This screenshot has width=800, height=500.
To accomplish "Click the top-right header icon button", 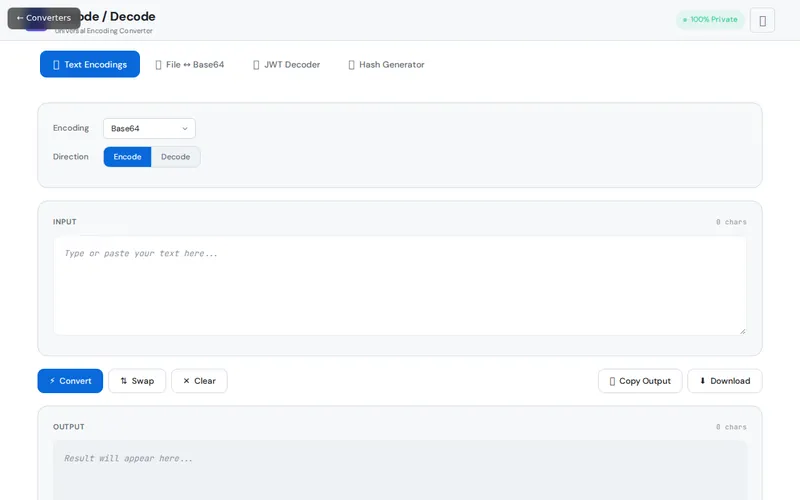I will [762, 20].
